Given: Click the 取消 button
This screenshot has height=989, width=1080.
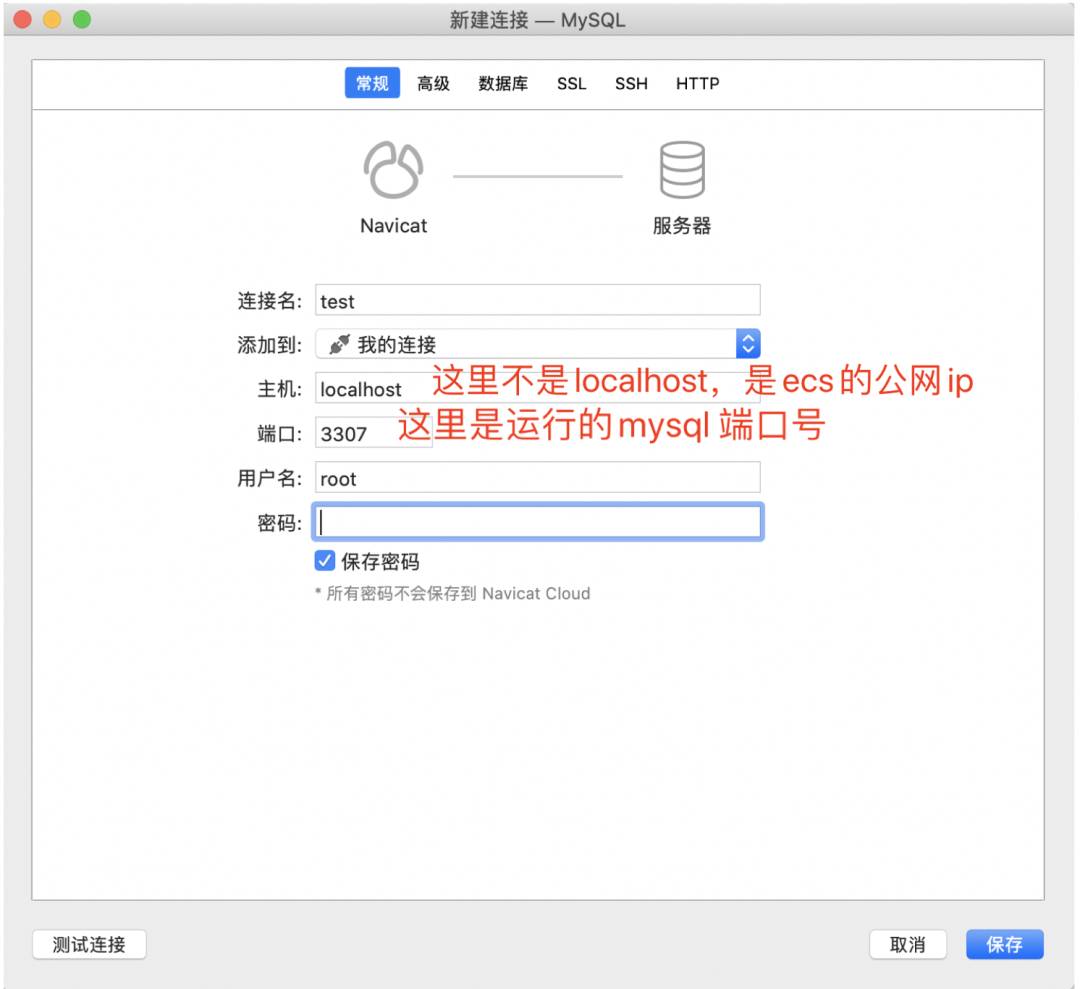Looking at the screenshot, I should [907, 944].
